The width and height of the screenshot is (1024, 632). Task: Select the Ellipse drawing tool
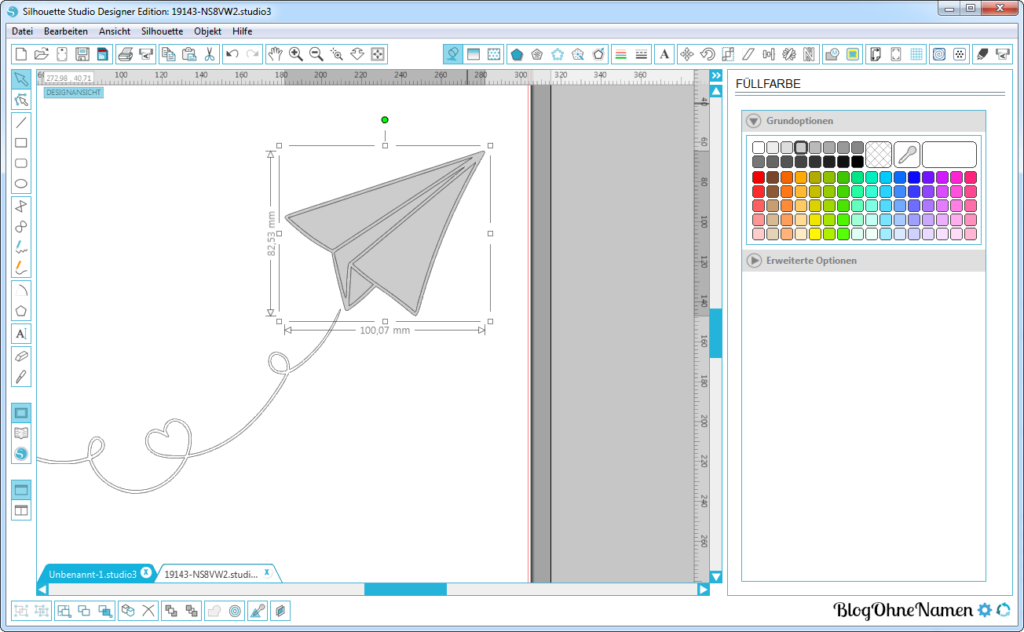pyautogui.click(x=21, y=184)
